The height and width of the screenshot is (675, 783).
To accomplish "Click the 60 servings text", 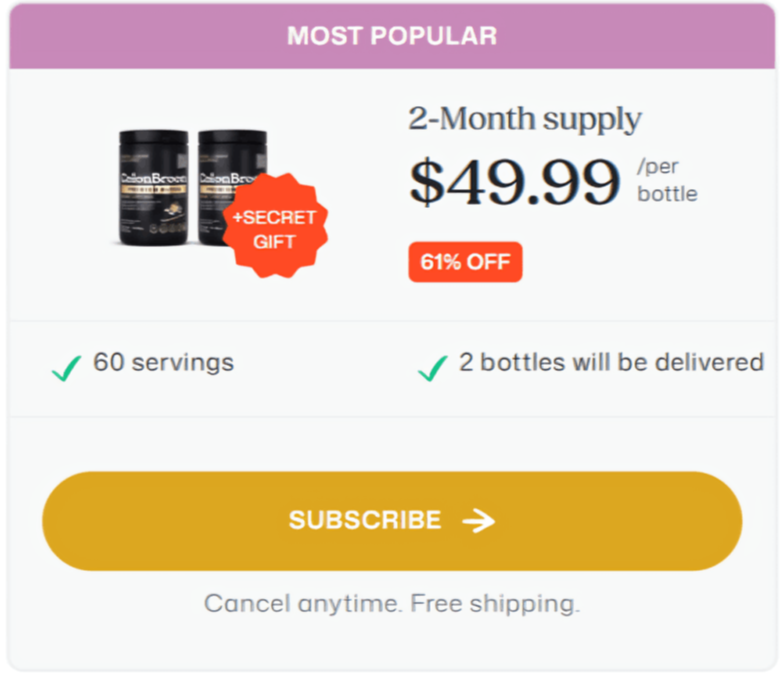I will 163,362.
